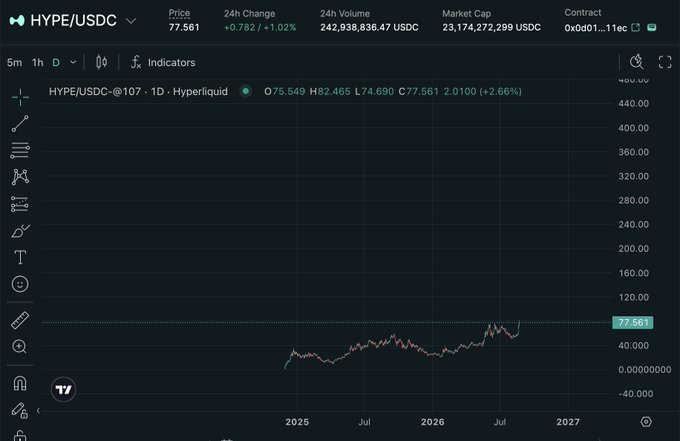Viewport: 680px width, 441px height.
Task: Click the HYPE token logo
Action: [17, 20]
